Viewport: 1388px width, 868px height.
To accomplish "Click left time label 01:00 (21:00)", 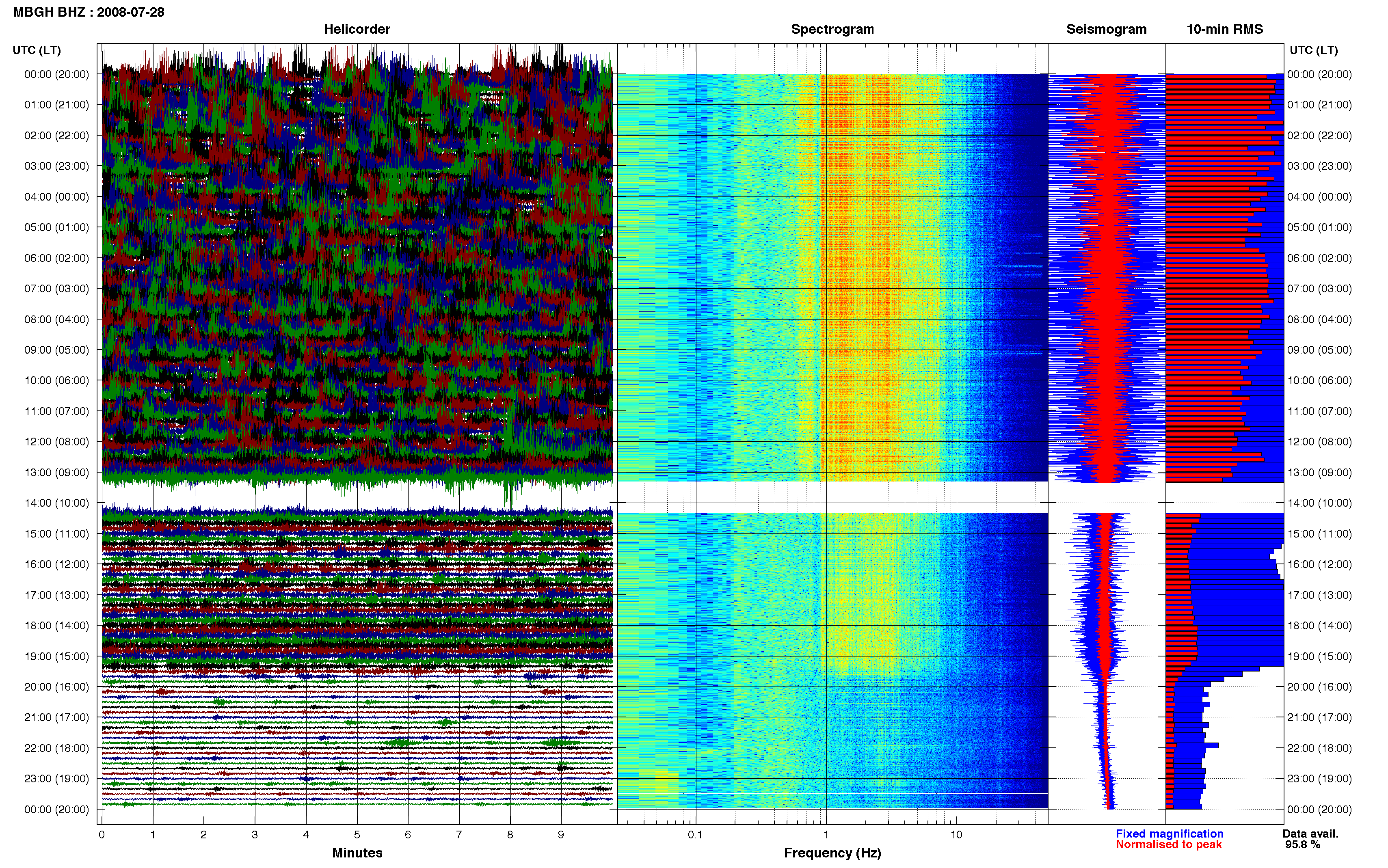I will (57, 104).
